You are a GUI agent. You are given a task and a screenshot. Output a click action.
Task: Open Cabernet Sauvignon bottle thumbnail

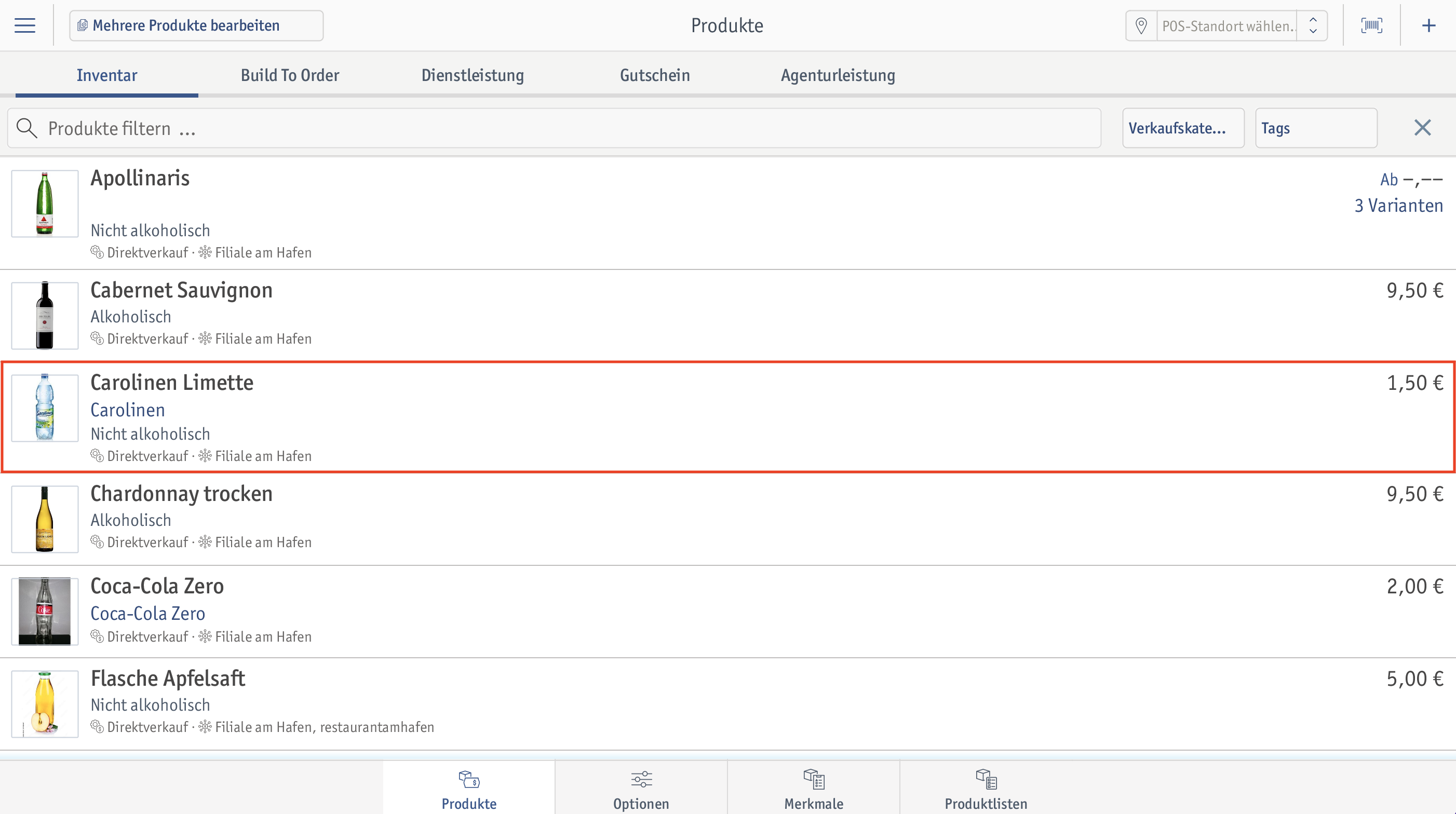point(45,315)
